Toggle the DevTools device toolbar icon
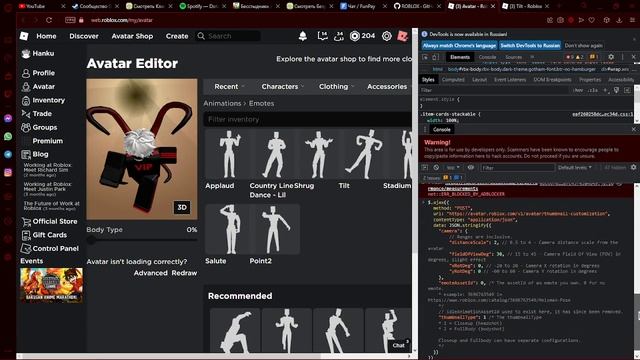 point(435,57)
